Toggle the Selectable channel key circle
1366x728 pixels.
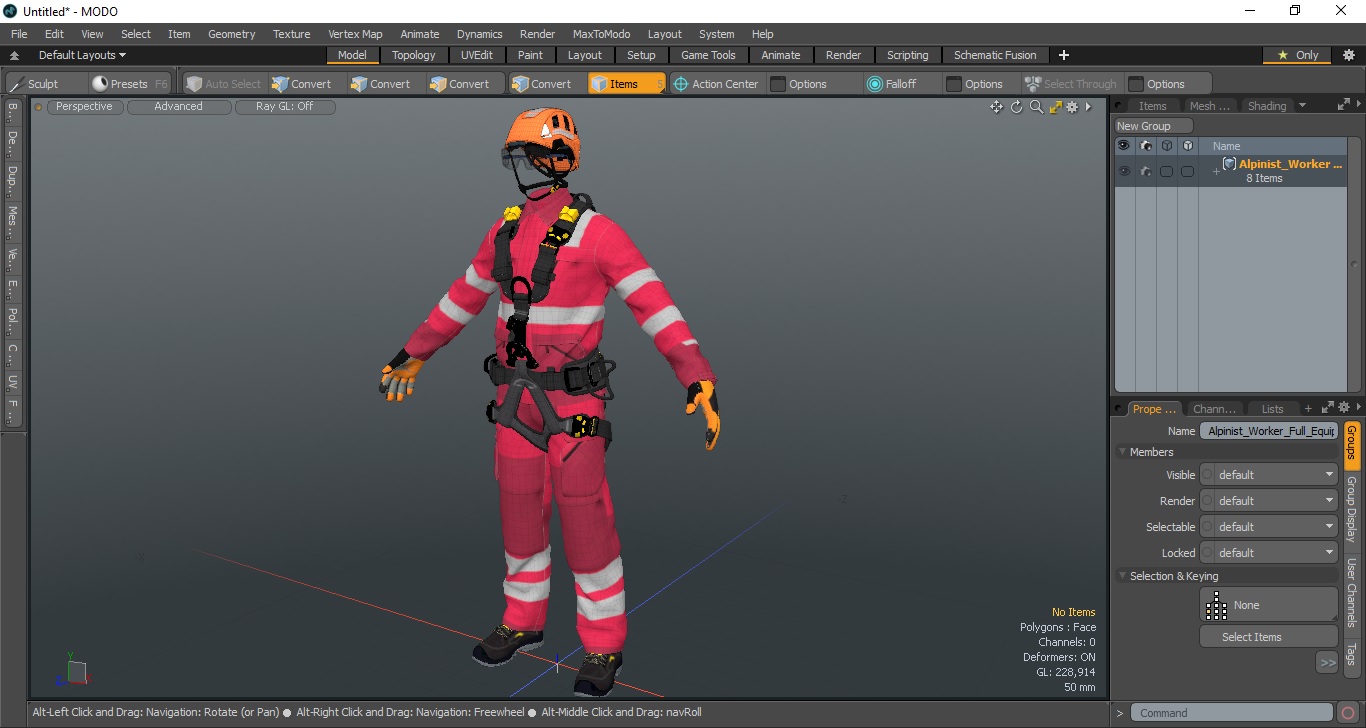[x=1207, y=527]
